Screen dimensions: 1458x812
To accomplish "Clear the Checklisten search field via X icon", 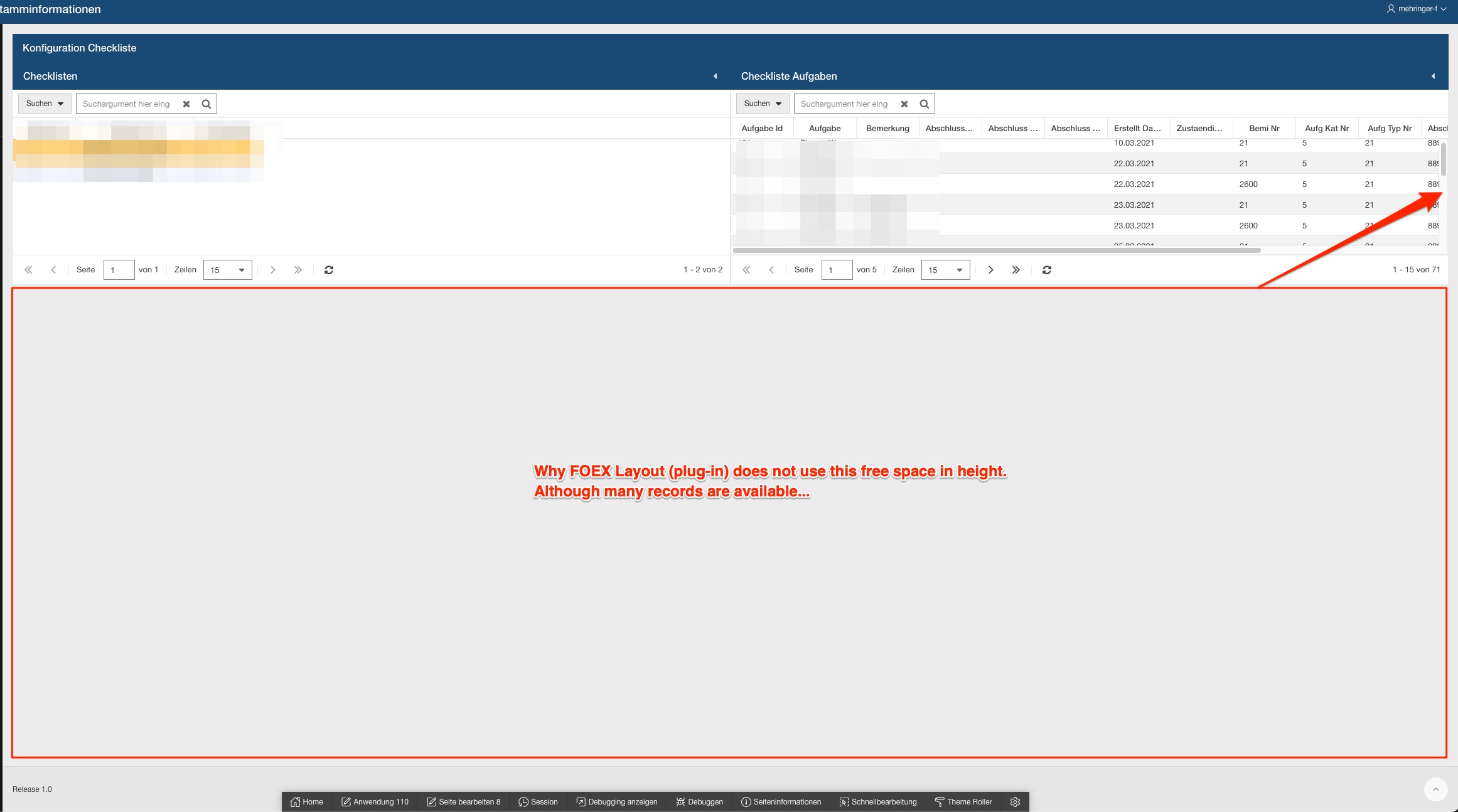I will coord(186,104).
